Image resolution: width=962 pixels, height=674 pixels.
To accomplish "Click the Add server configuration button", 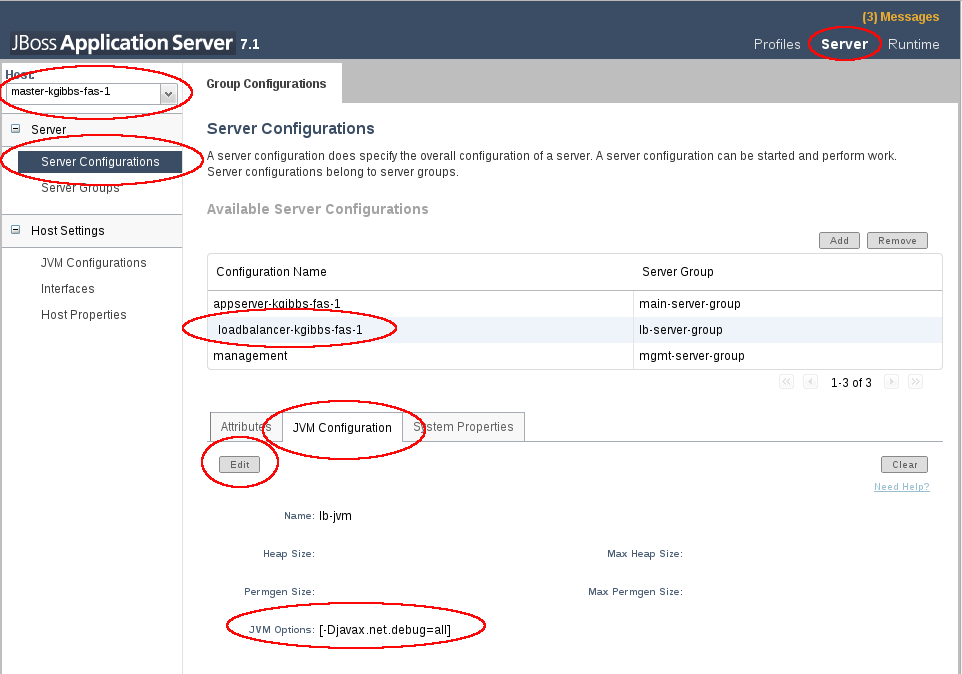I will pyautogui.click(x=839, y=240).
